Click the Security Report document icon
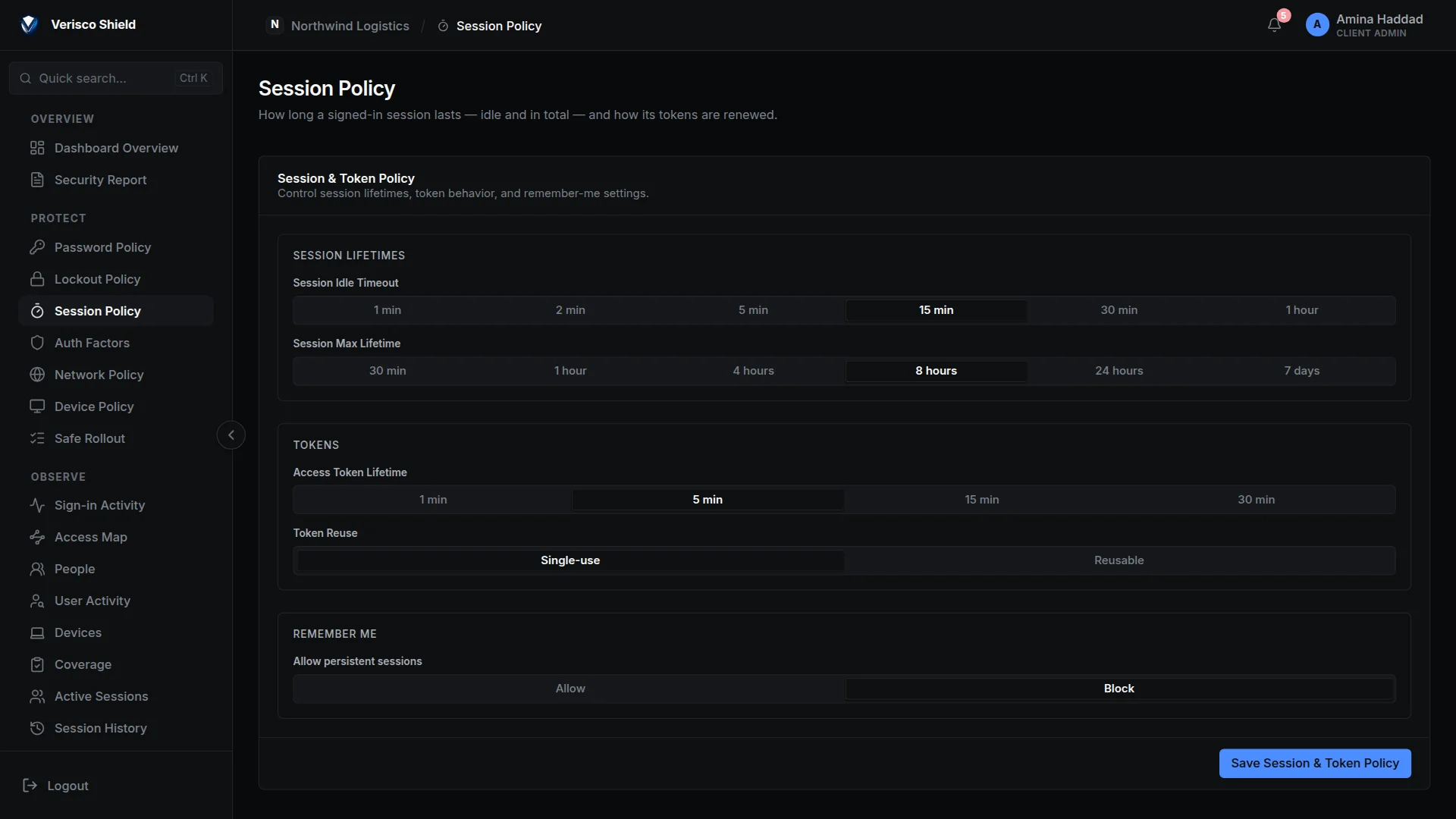 37,180
